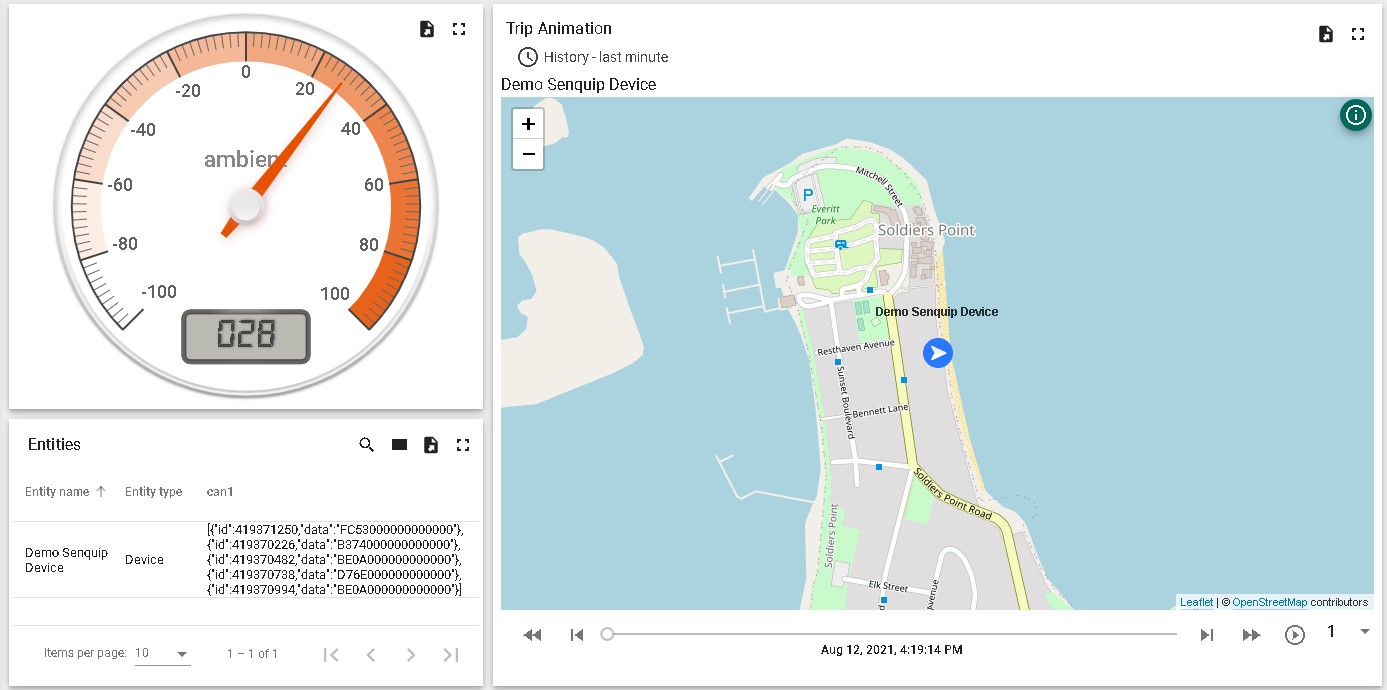Start trip animation playback

1295,635
